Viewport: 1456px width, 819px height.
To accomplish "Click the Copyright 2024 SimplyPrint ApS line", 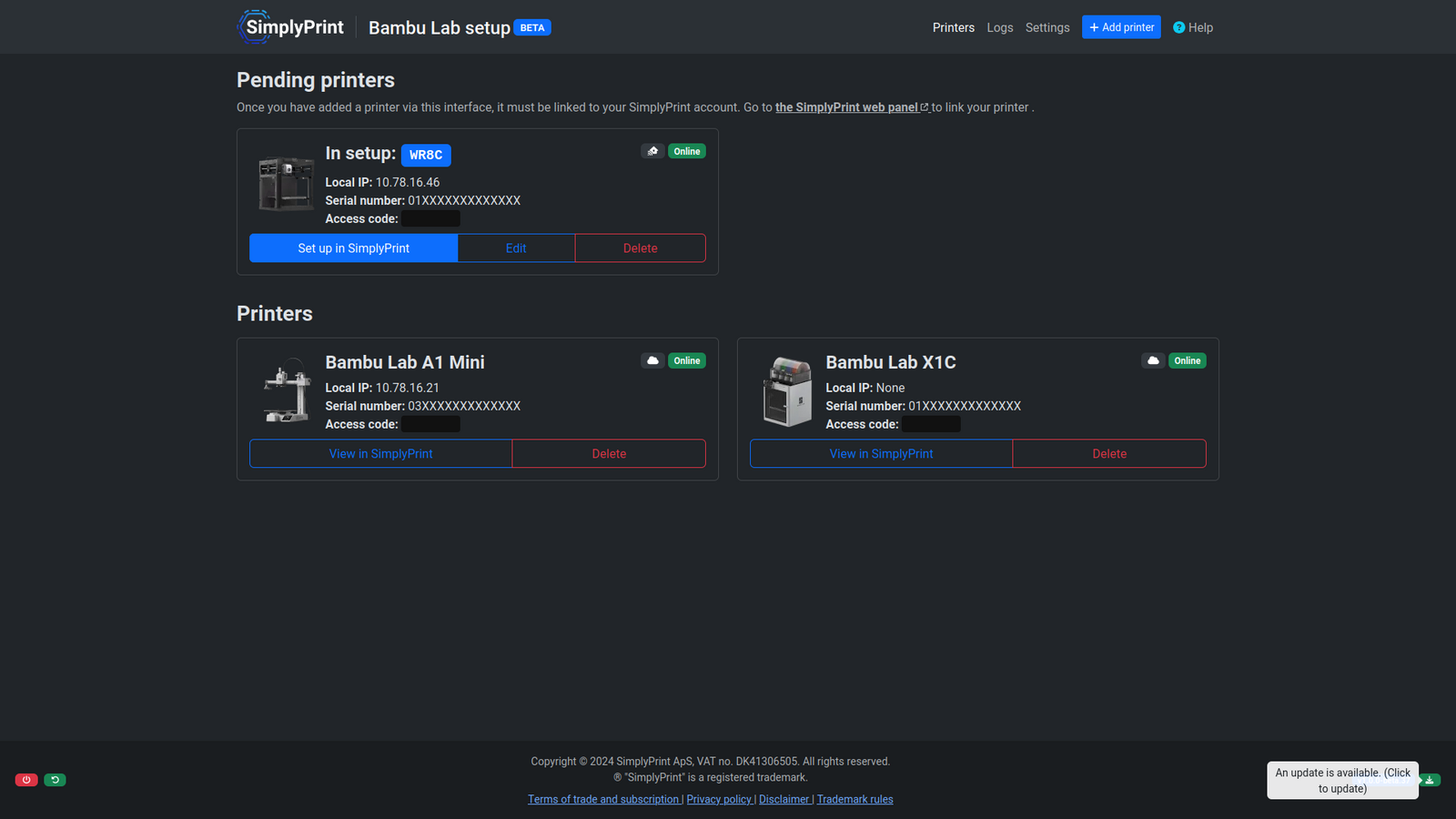I will 711,762.
